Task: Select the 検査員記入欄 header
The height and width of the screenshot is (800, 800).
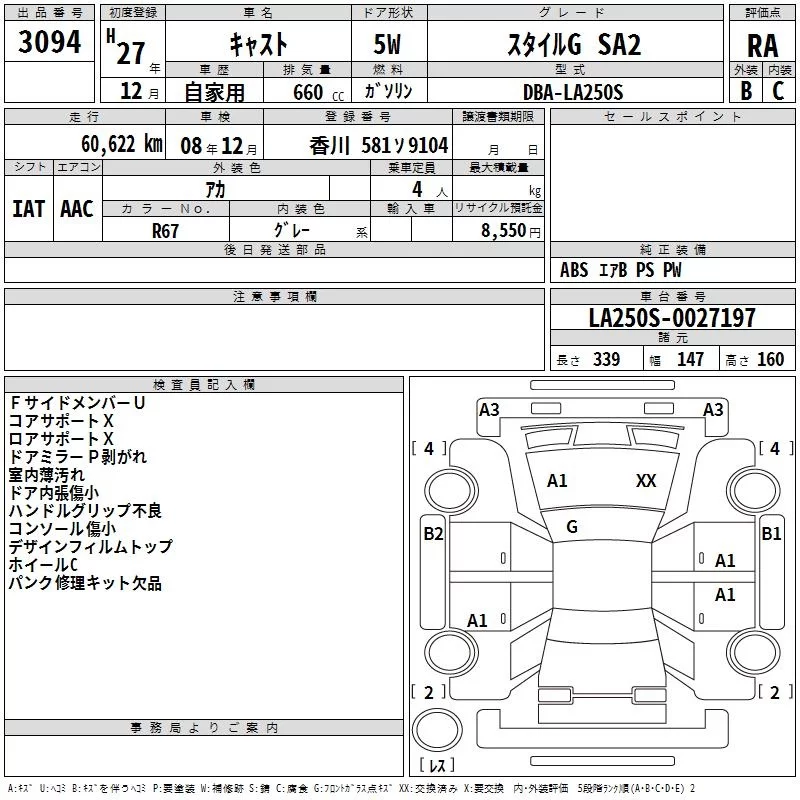Action: tap(204, 384)
